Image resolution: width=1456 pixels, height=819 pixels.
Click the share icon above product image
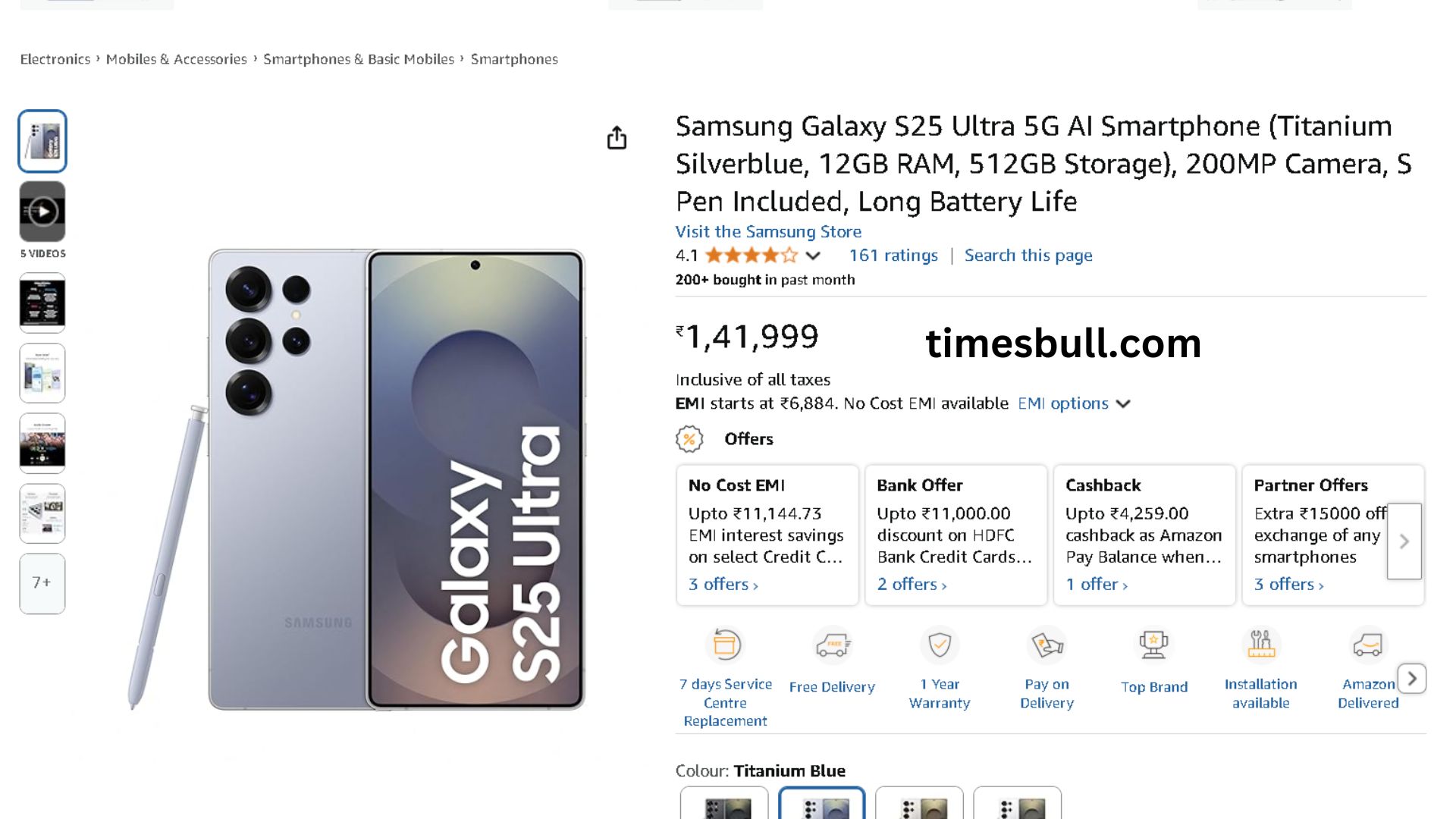(x=617, y=138)
